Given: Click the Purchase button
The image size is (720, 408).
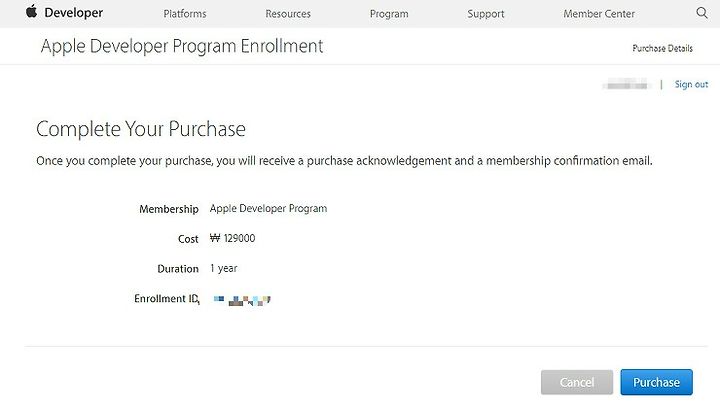Looking at the screenshot, I should [657, 382].
